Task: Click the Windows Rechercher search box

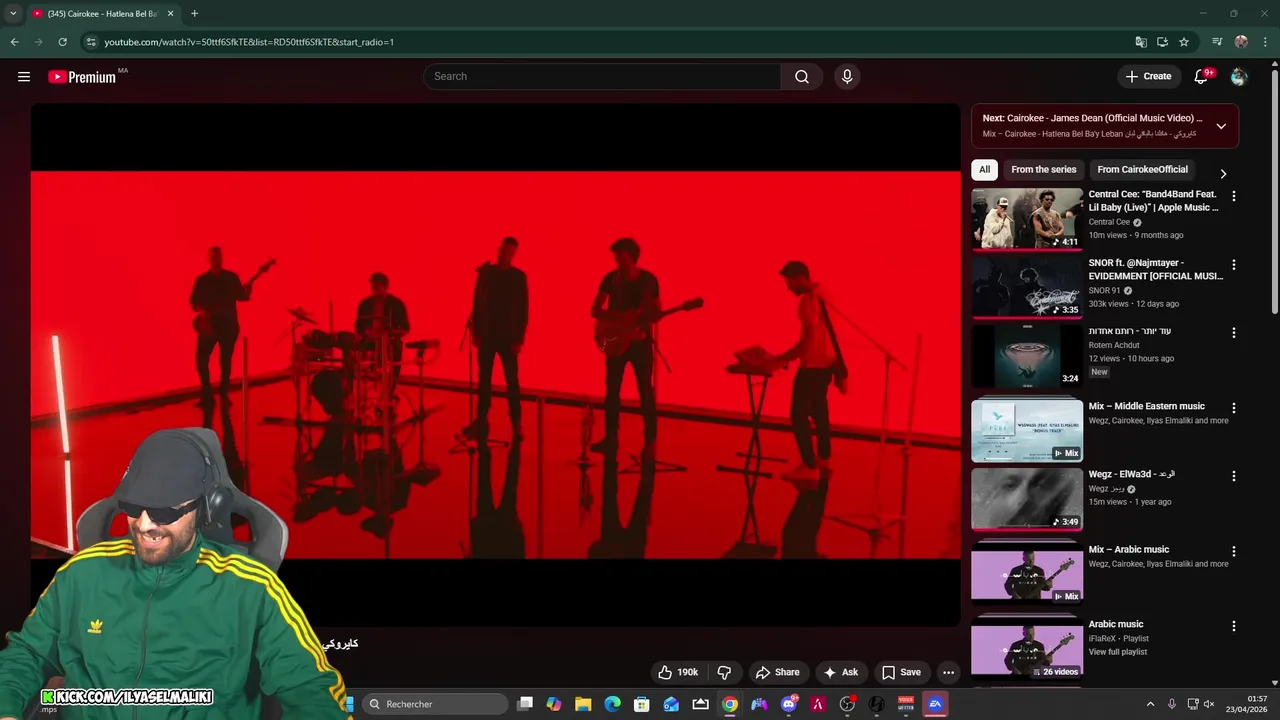Action: pyautogui.click(x=435, y=704)
